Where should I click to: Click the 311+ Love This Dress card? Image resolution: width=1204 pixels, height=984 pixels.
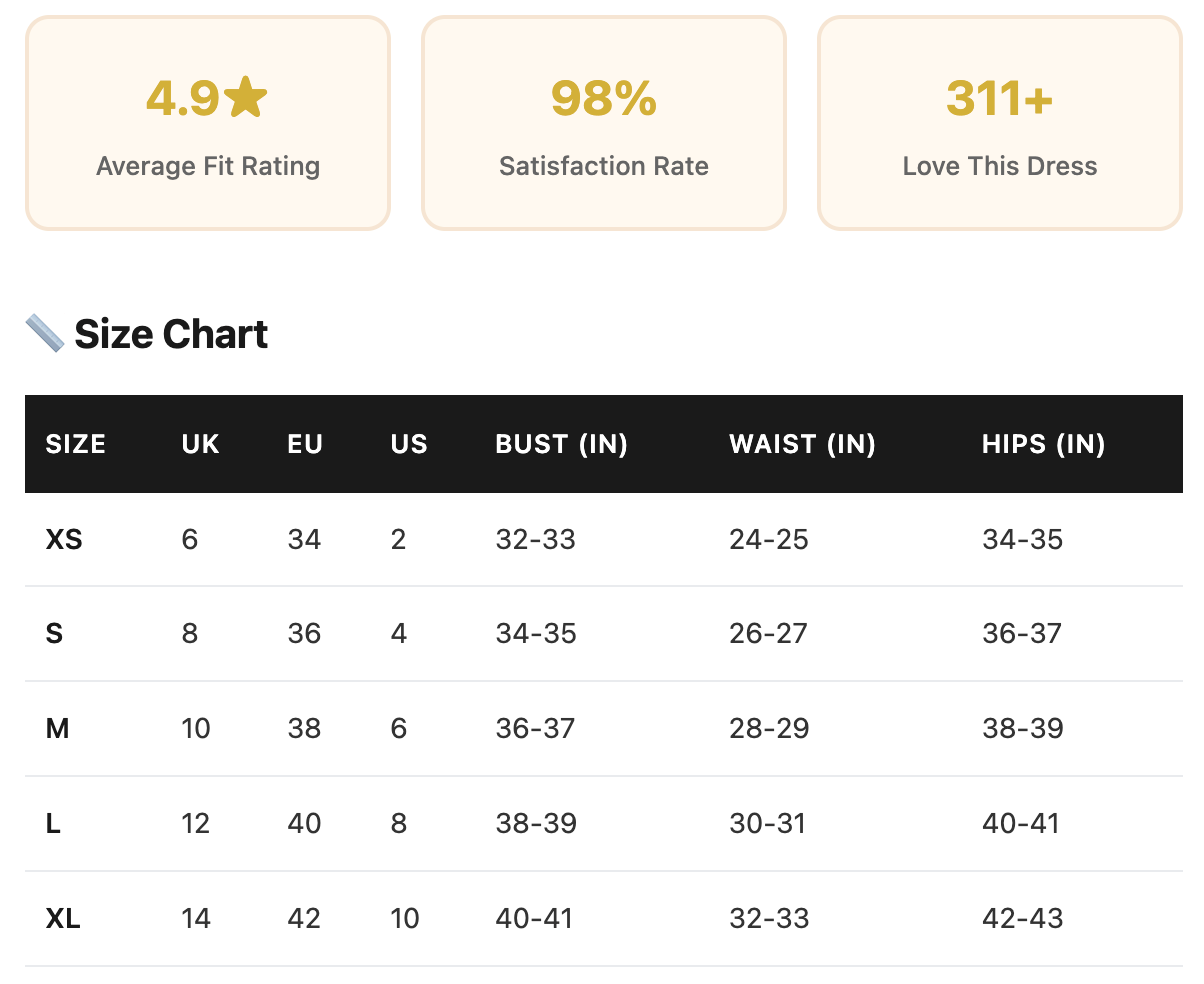(1000, 123)
